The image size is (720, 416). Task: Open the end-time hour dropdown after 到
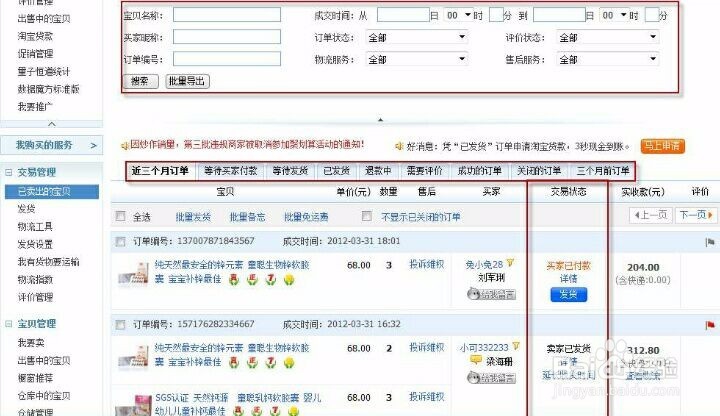[x=614, y=15]
